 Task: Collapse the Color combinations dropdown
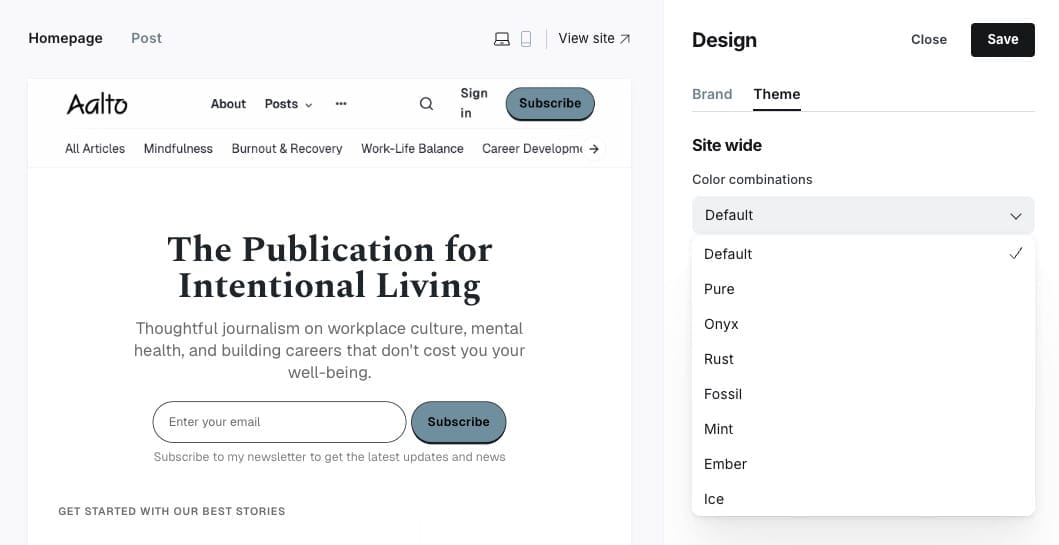(862, 215)
